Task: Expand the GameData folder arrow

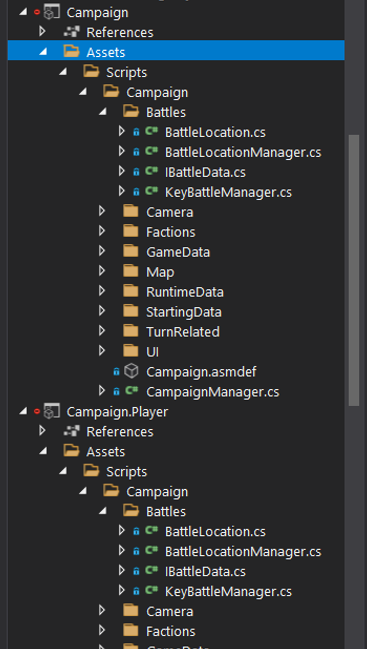Action: [x=102, y=251]
